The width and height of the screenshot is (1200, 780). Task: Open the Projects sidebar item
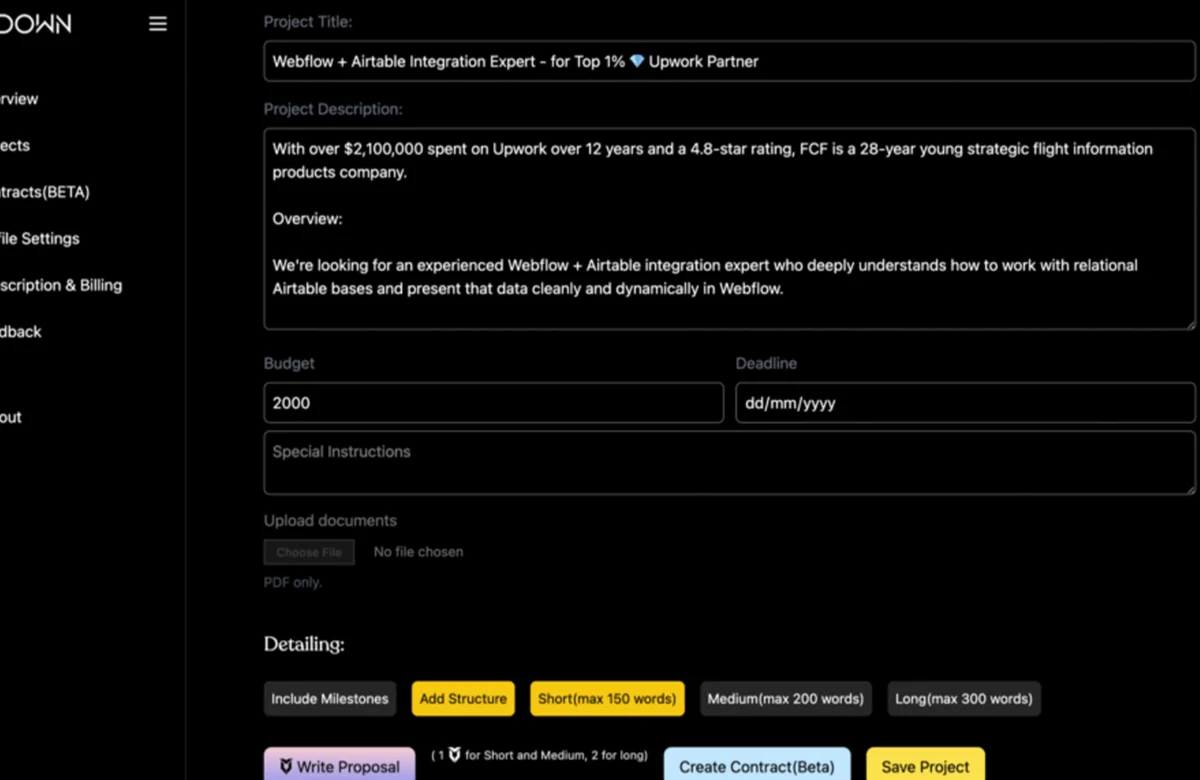coord(15,145)
